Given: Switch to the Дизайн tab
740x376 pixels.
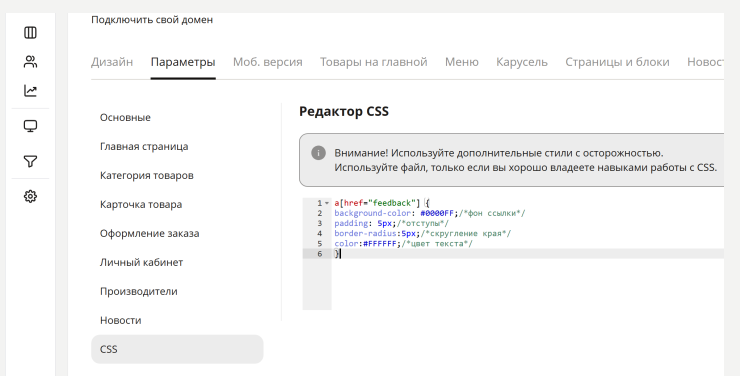Looking at the screenshot, I should [x=112, y=62].
